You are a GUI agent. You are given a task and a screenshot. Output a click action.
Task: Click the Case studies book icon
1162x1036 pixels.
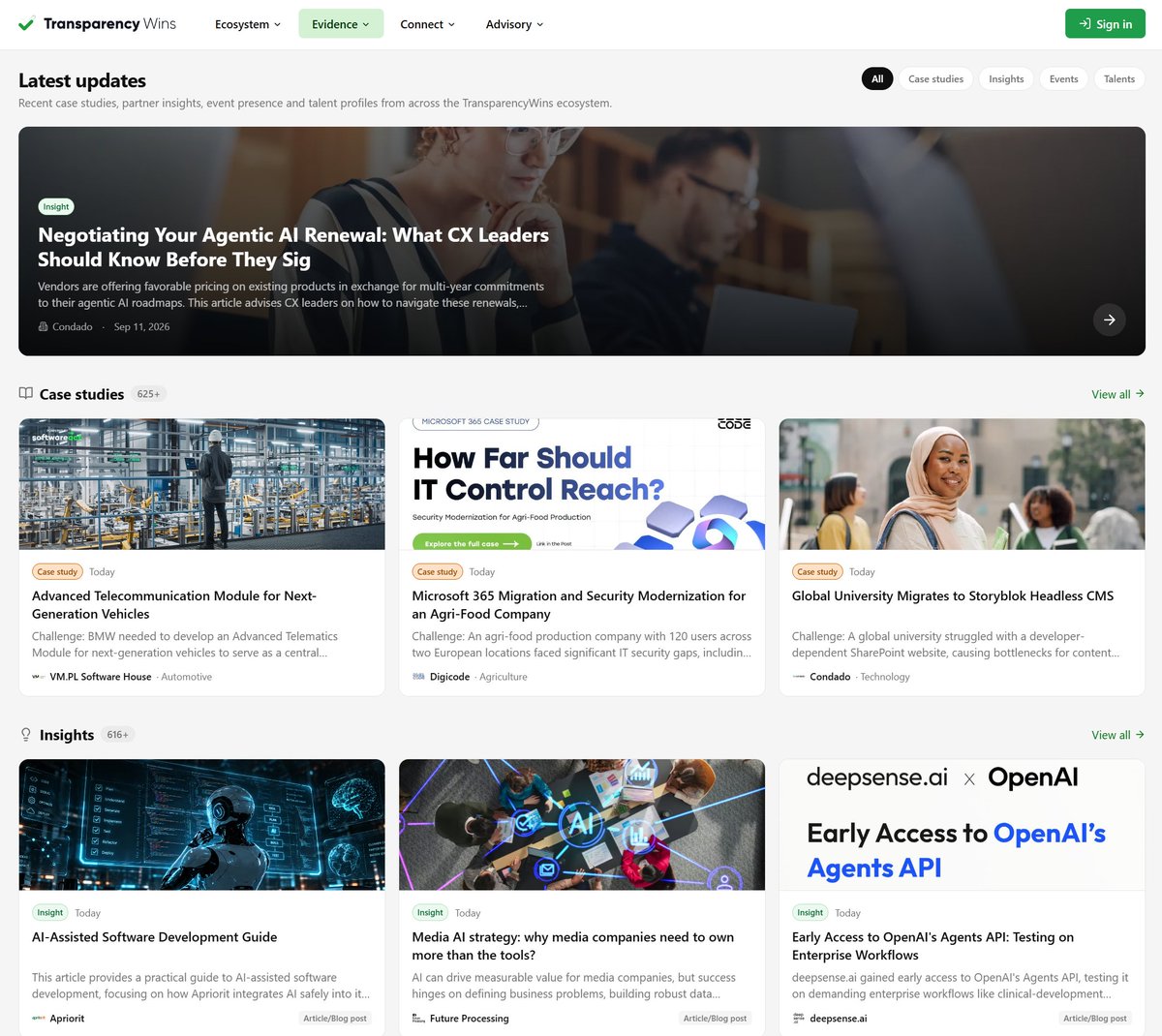26,394
